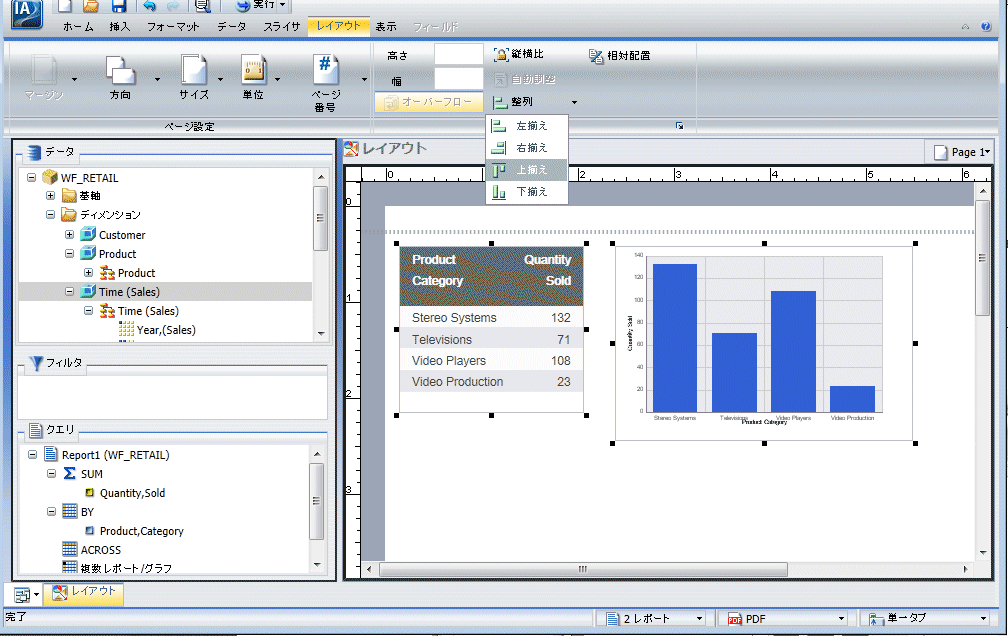1008x636 pixels.
Task: Click the ページ番号 page number icon
Action: 325,69
